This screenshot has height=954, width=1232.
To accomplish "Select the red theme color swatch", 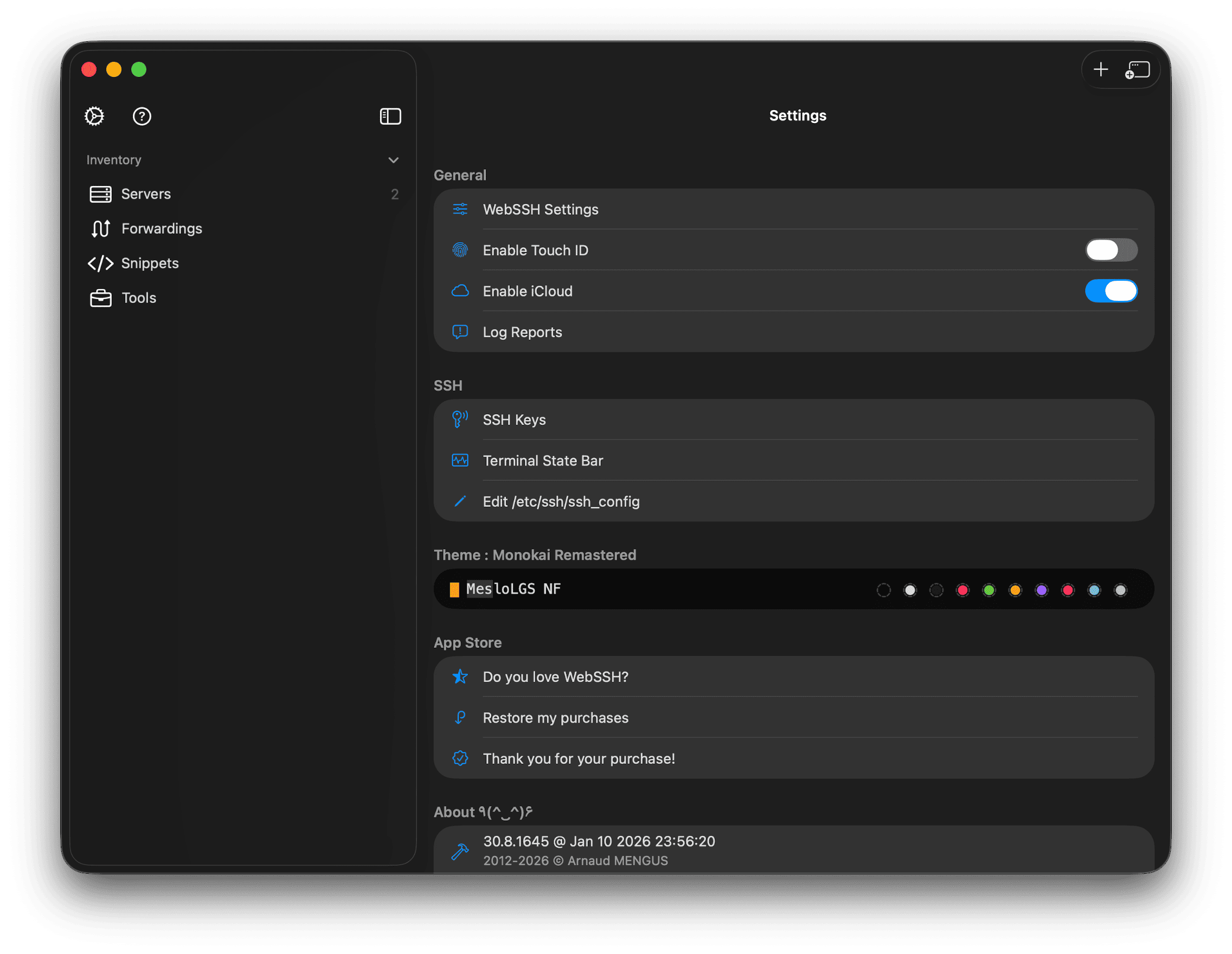I will tap(963, 590).
